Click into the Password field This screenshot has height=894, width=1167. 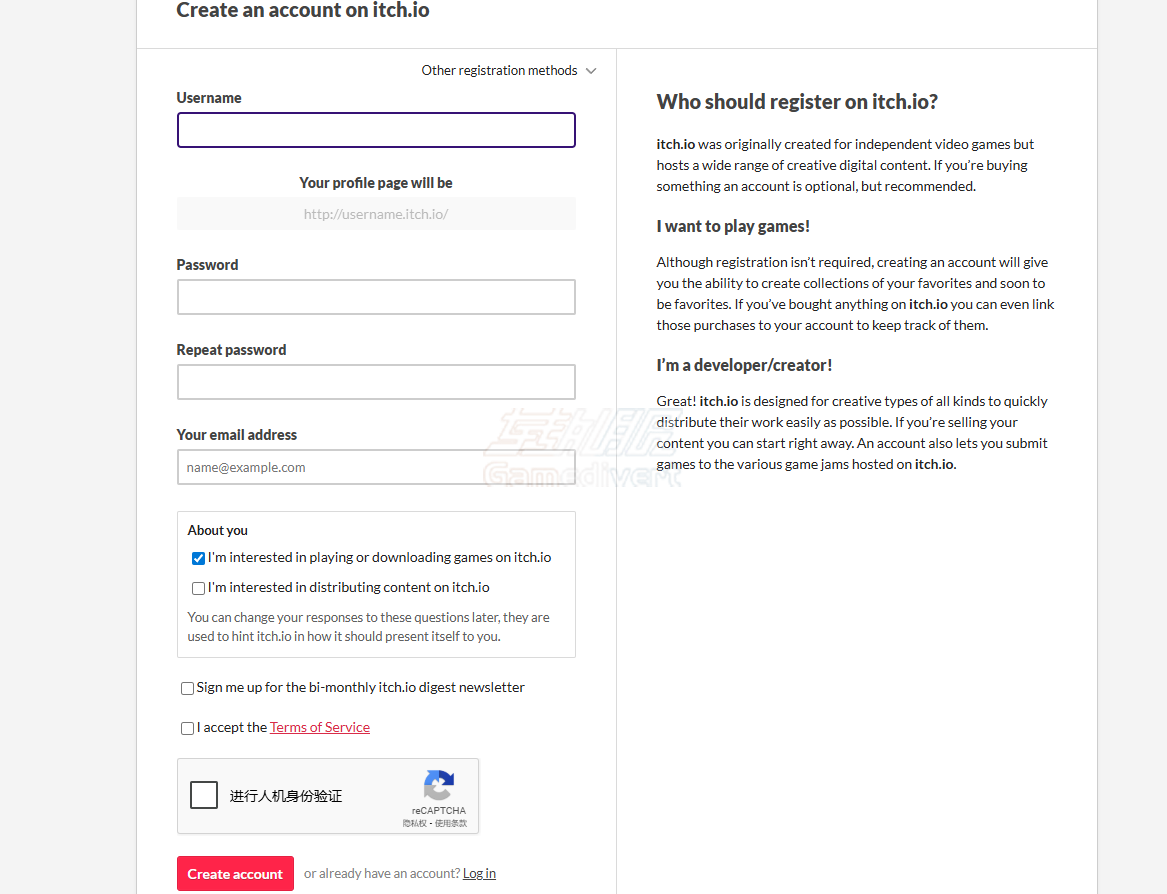click(376, 297)
